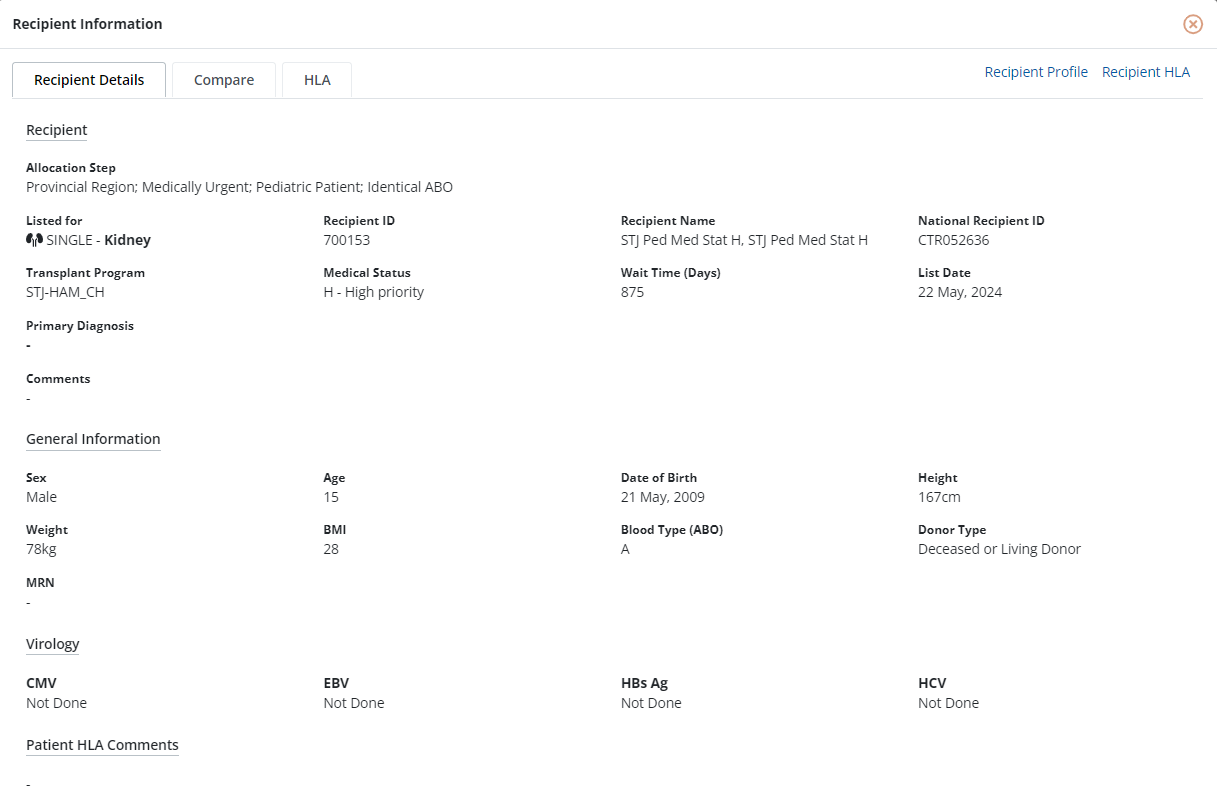Select the Recipient Details tab

(89, 80)
